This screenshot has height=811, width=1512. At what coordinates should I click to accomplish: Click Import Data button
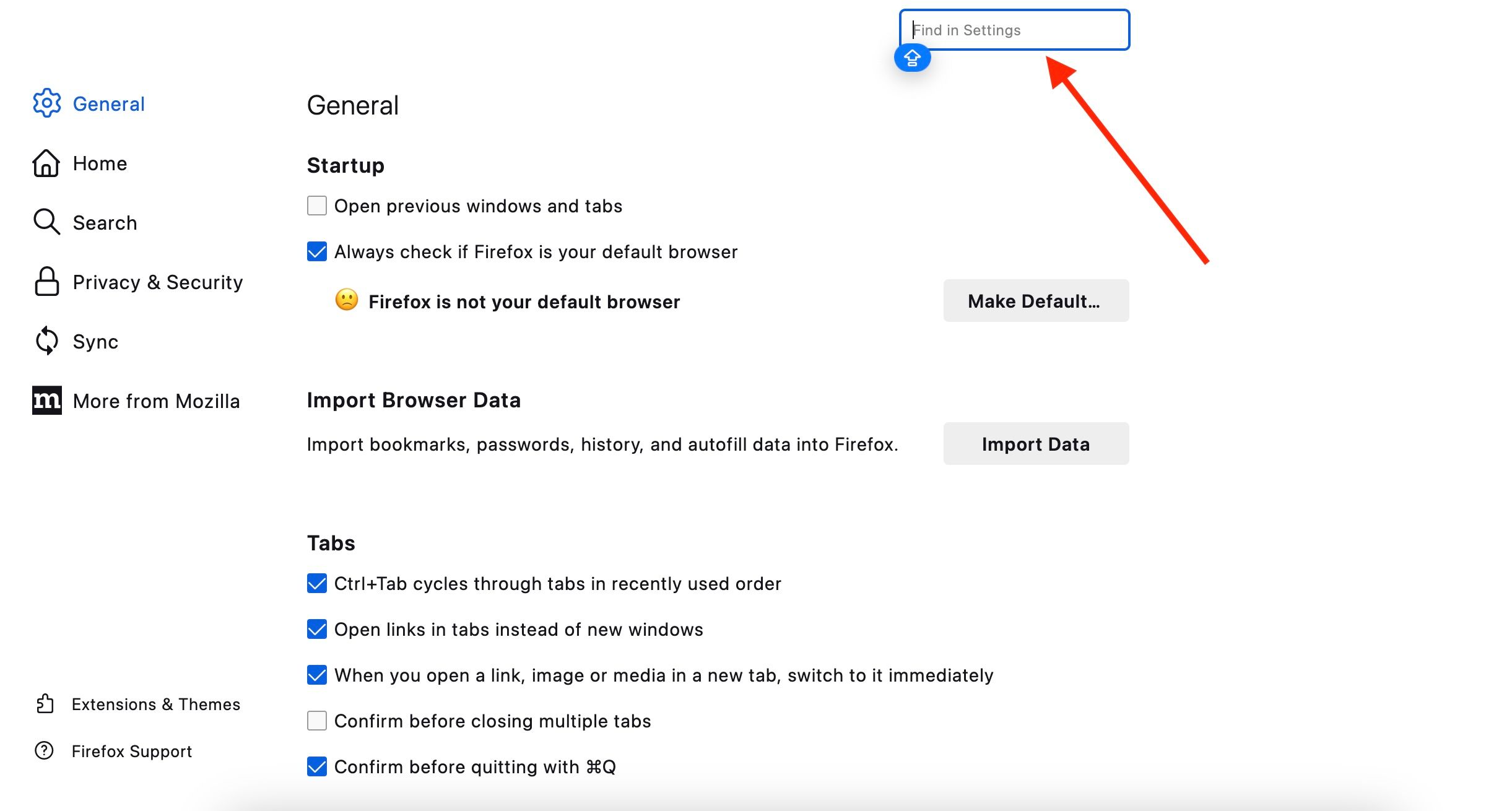click(x=1035, y=443)
